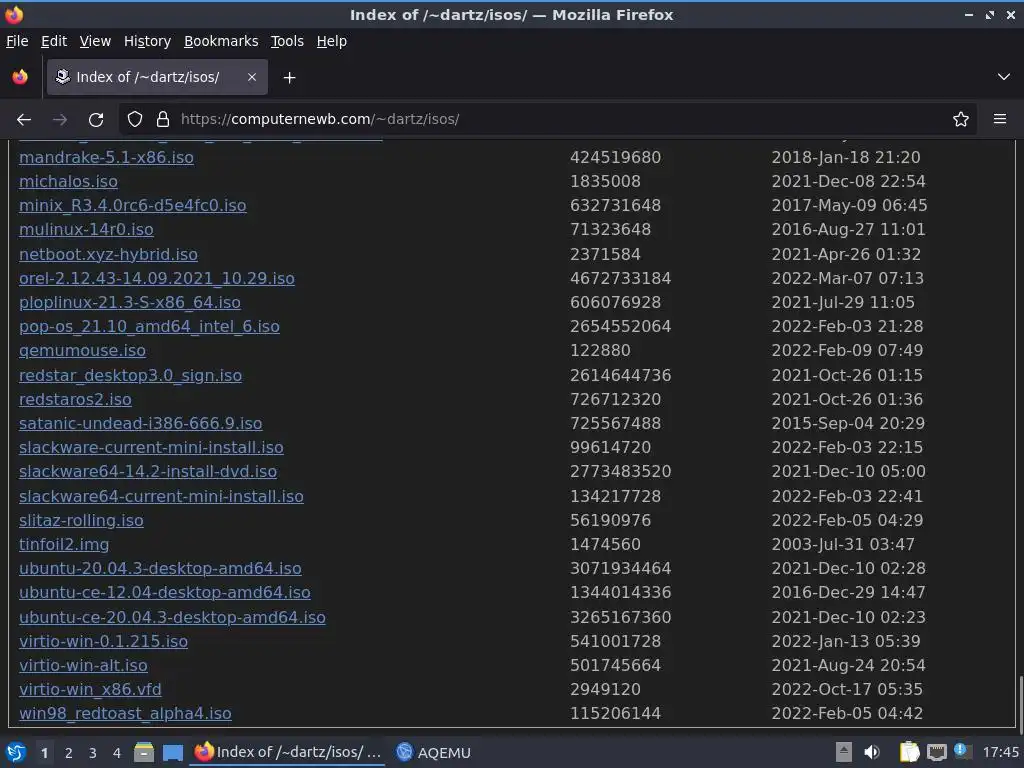Download michalos.iso

(x=69, y=182)
